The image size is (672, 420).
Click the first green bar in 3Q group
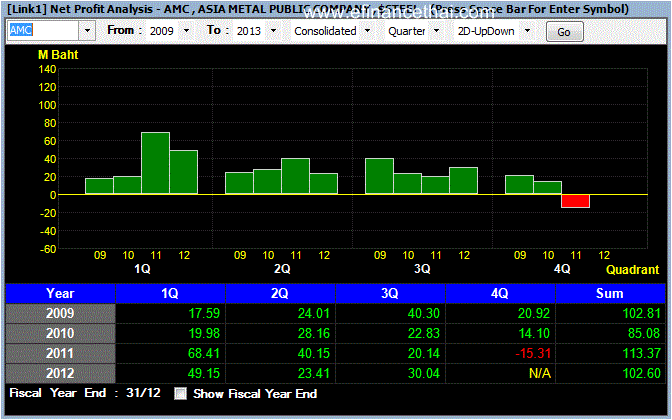pyautogui.click(x=379, y=176)
